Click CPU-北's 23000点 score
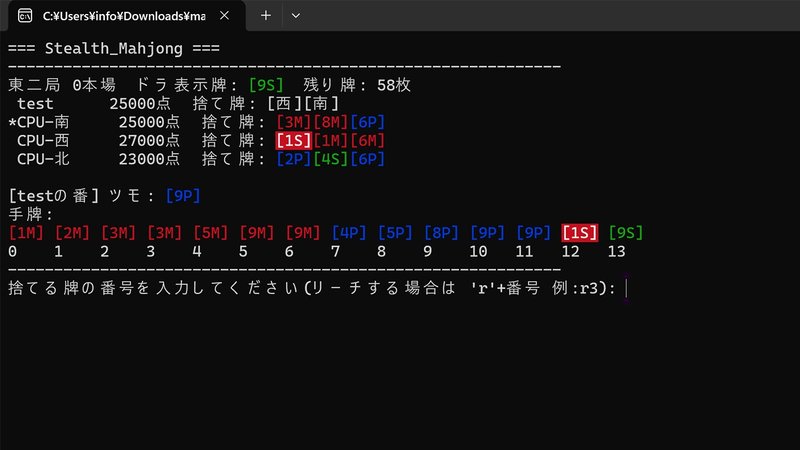This screenshot has width=800, height=450. pos(149,159)
